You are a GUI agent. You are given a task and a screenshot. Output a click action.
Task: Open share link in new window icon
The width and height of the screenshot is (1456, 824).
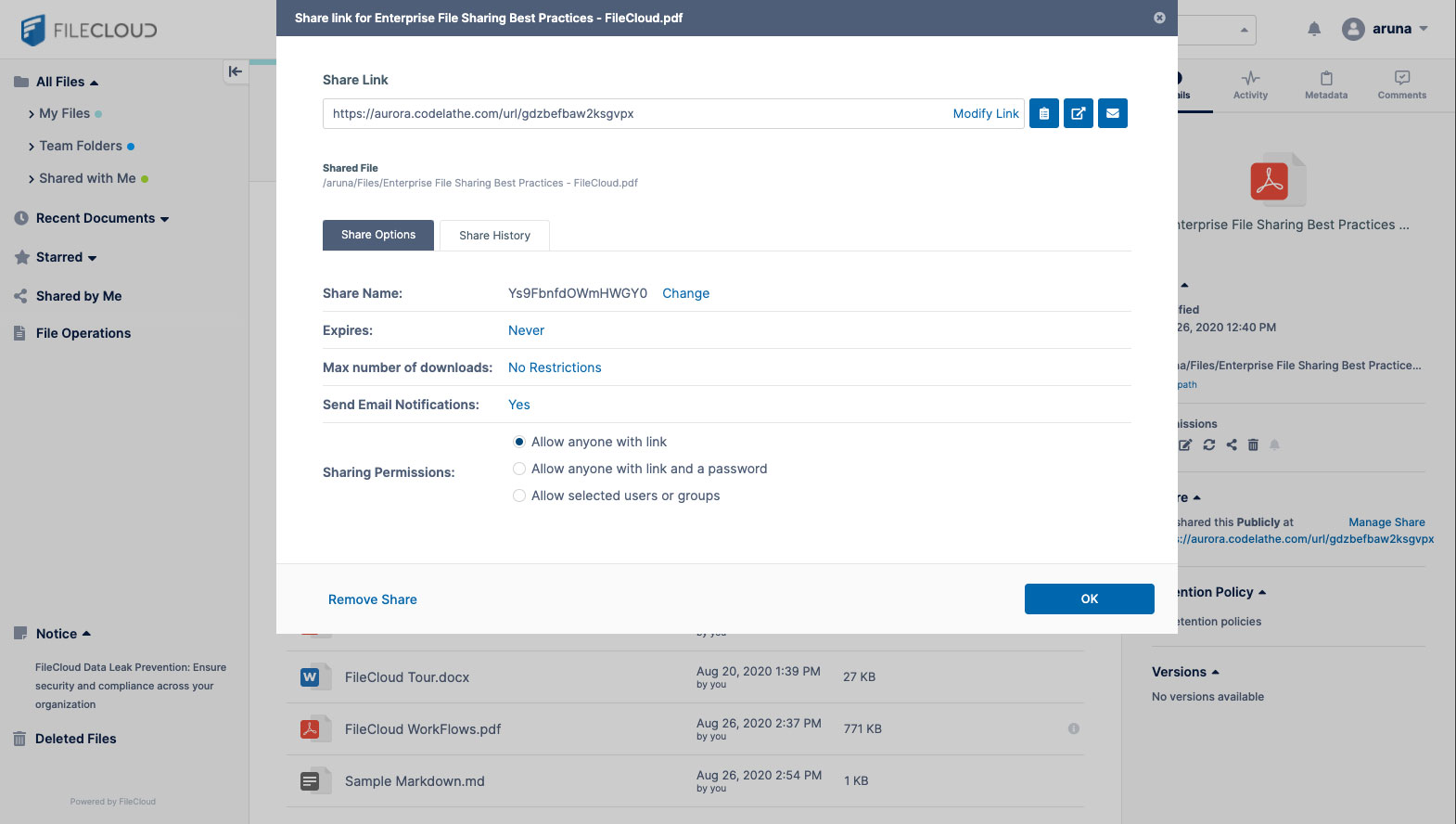click(x=1079, y=113)
